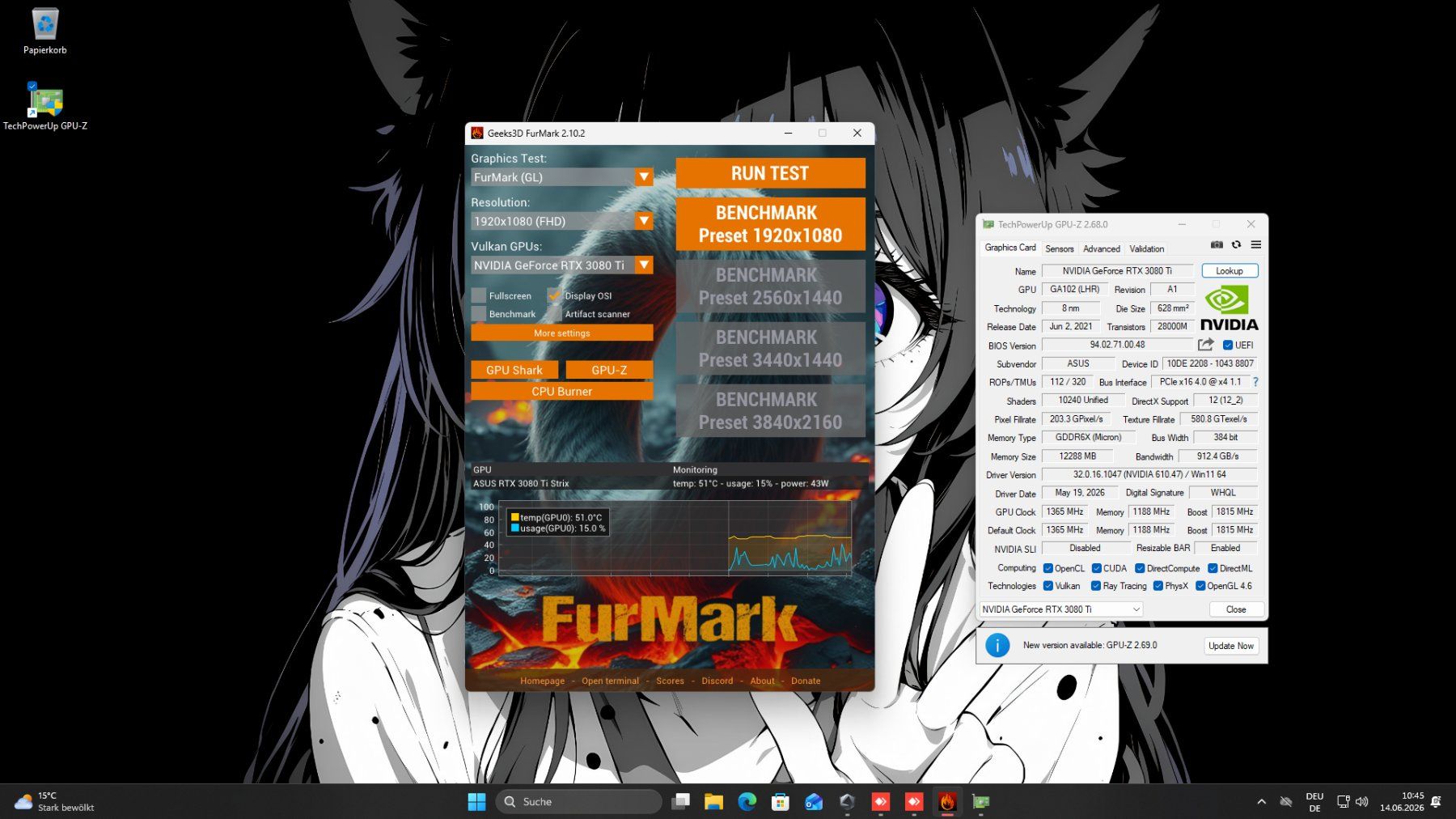Expand the Graphics Test dropdown
The height and width of the screenshot is (819, 1456).
pyautogui.click(x=644, y=177)
